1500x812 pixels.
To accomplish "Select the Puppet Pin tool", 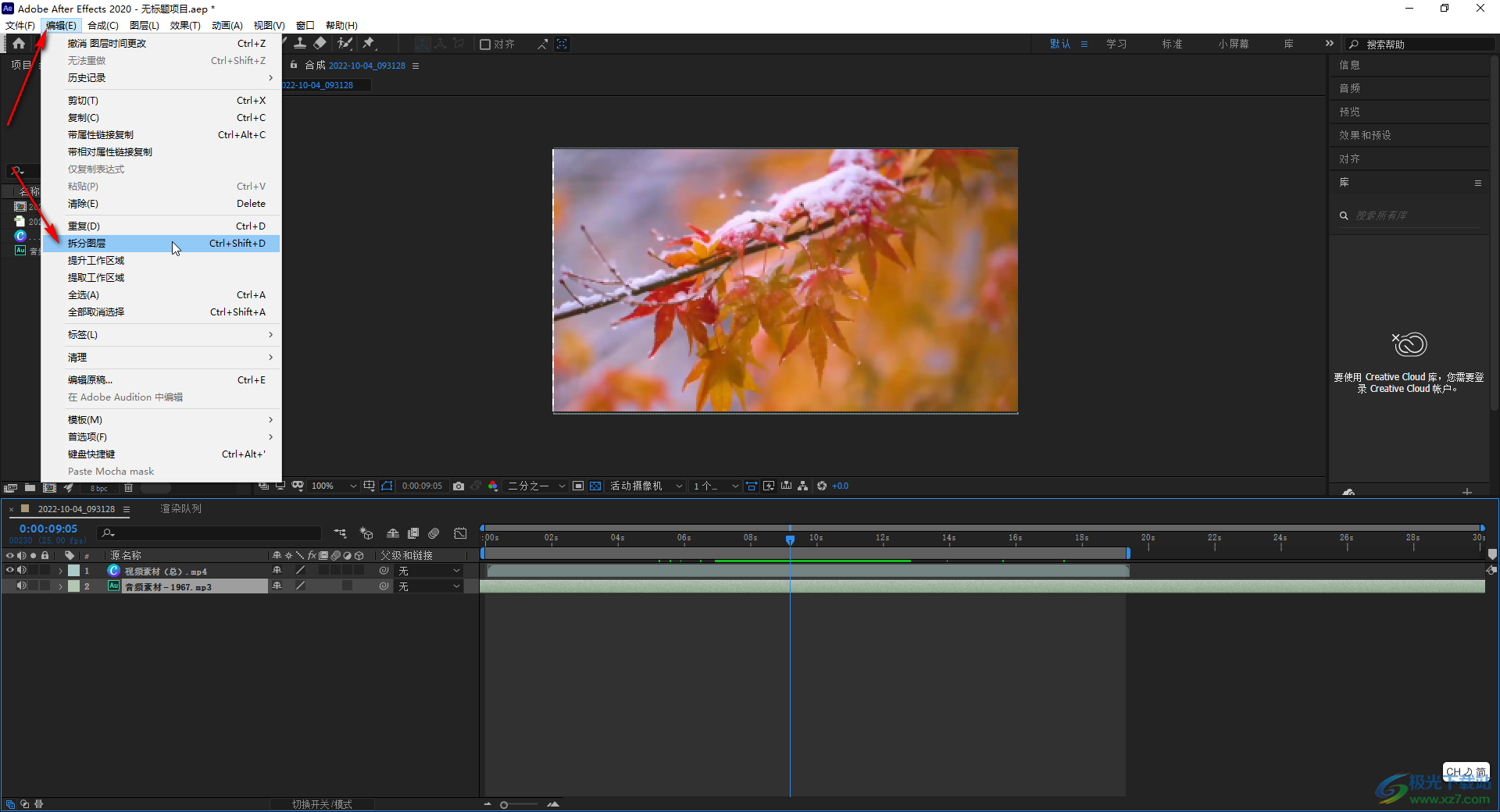I will click(x=369, y=44).
